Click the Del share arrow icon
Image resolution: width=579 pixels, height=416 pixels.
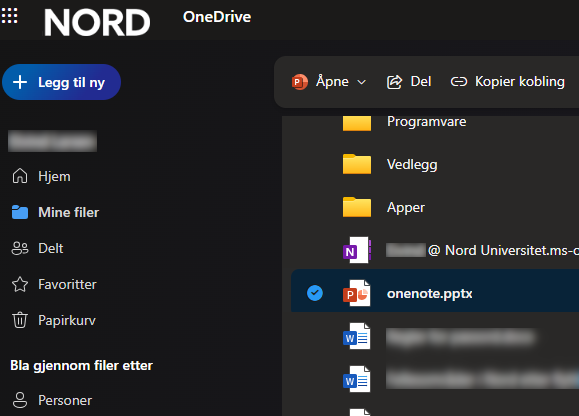coord(394,82)
